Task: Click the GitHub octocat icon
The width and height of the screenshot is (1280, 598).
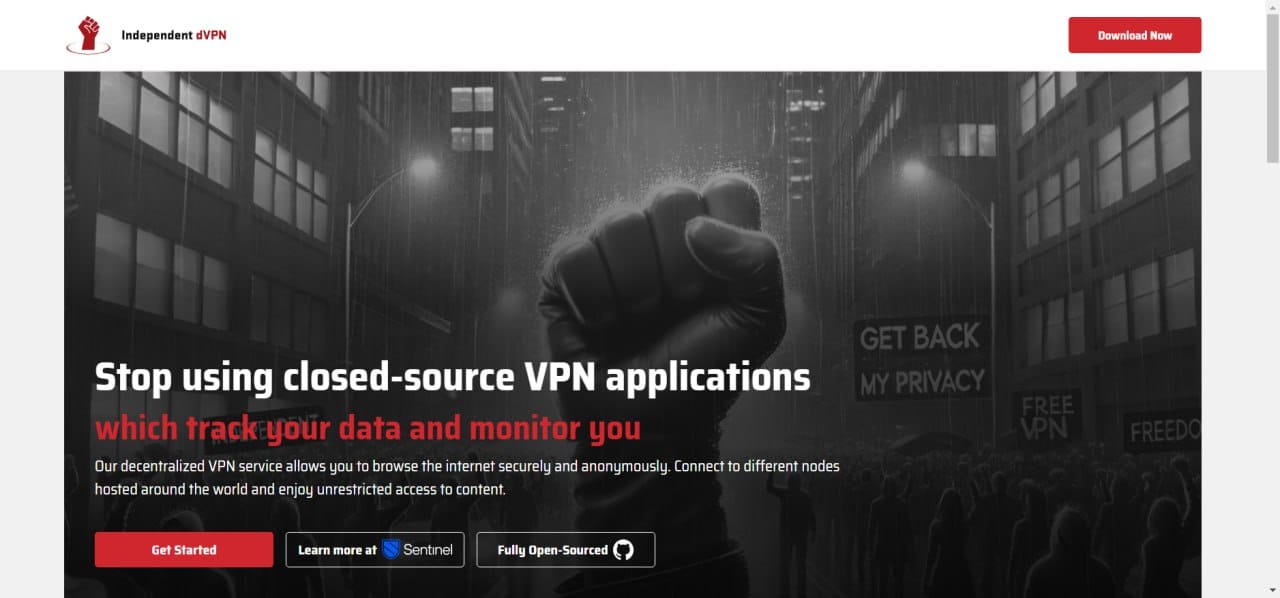Action: 623,550
